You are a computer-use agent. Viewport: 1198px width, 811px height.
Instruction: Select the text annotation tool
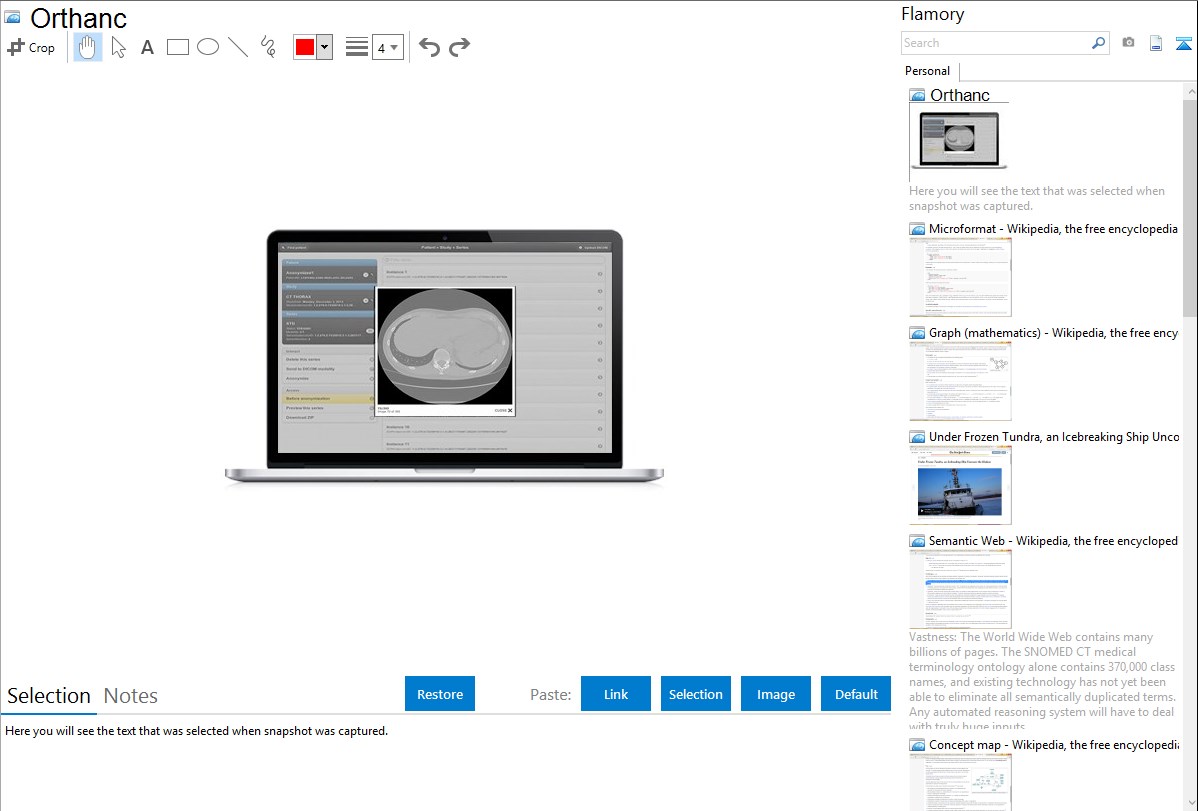[x=147, y=47]
